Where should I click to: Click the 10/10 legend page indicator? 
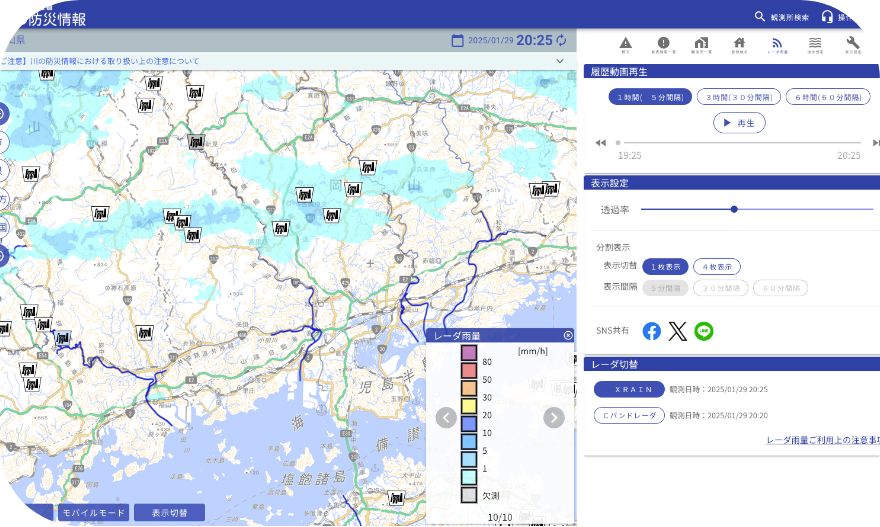click(x=499, y=517)
